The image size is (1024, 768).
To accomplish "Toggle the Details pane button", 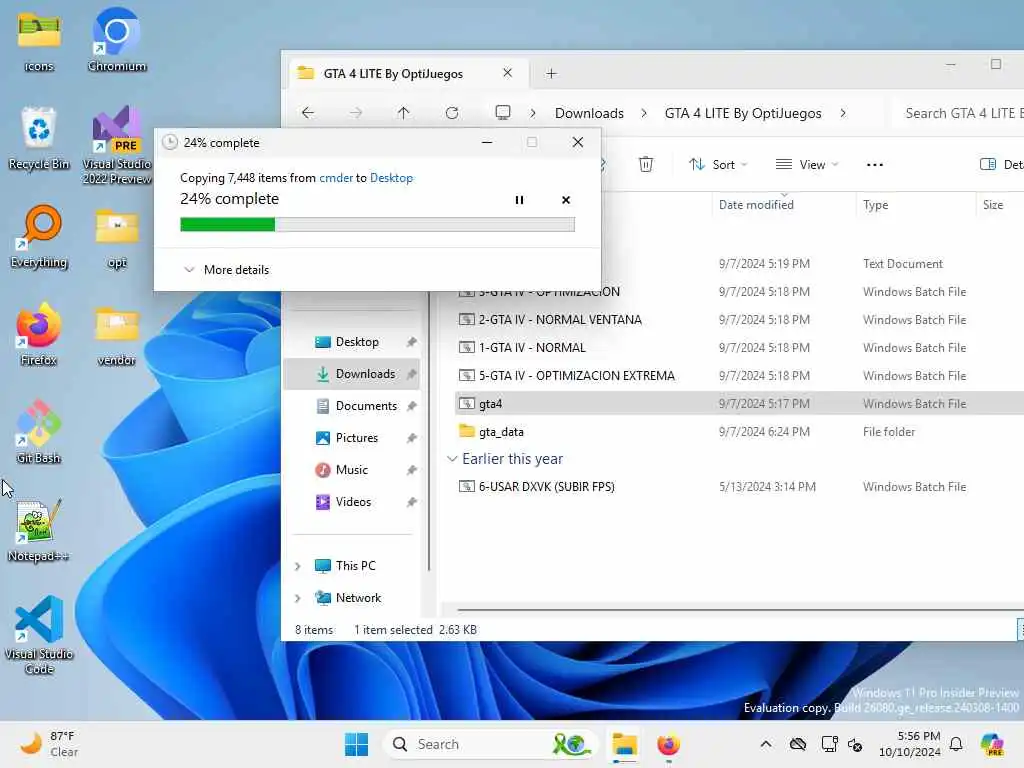I will [1001, 165].
